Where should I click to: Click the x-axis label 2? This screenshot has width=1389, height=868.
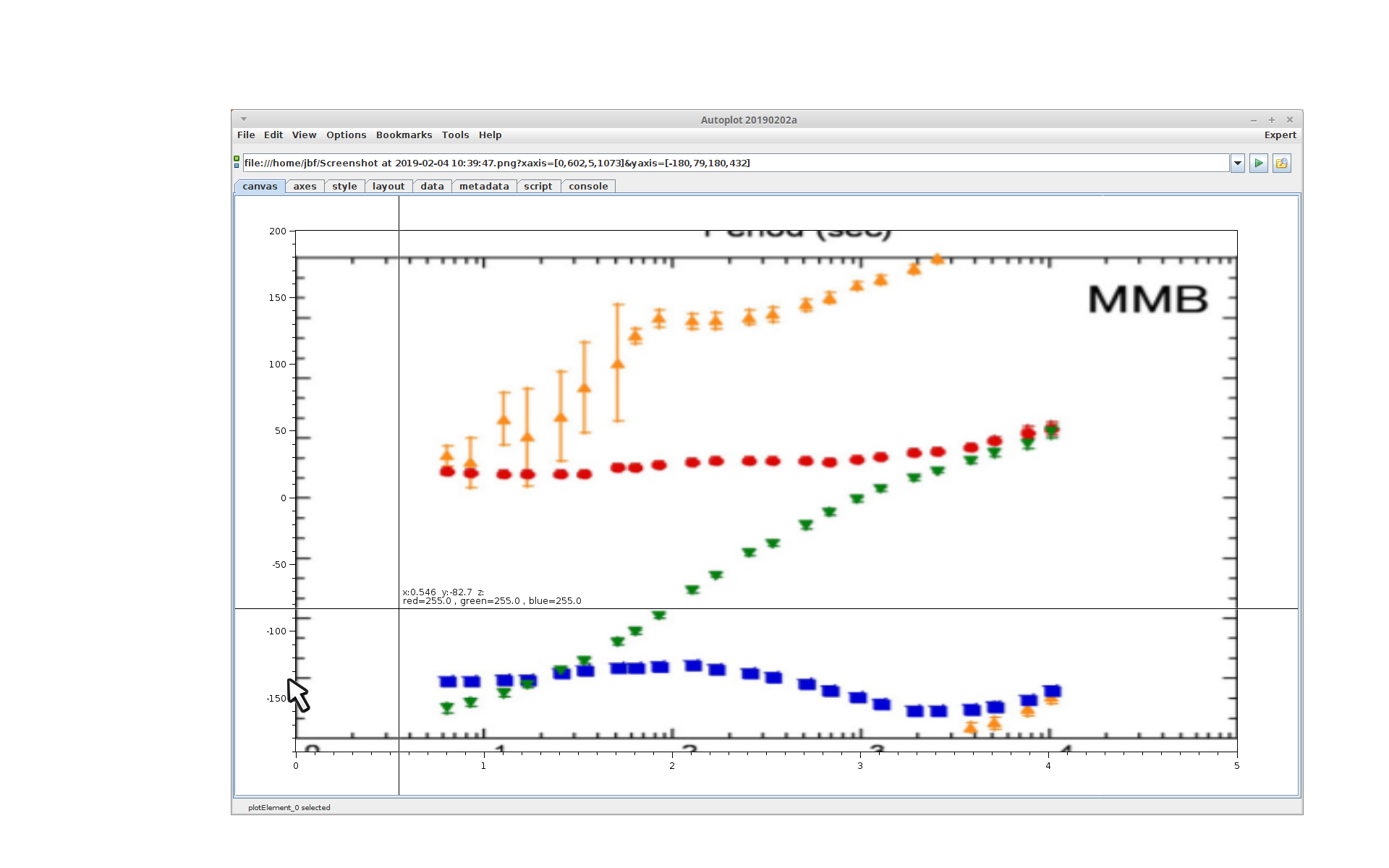click(672, 766)
